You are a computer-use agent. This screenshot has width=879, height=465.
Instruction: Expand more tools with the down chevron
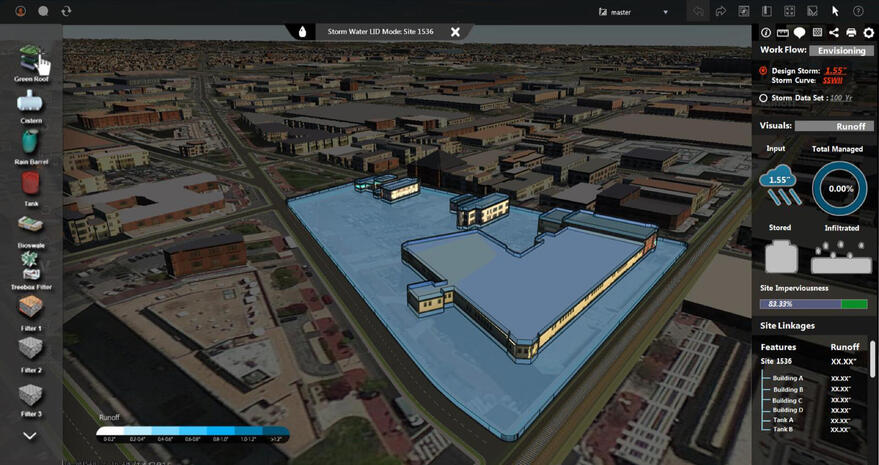(30, 435)
